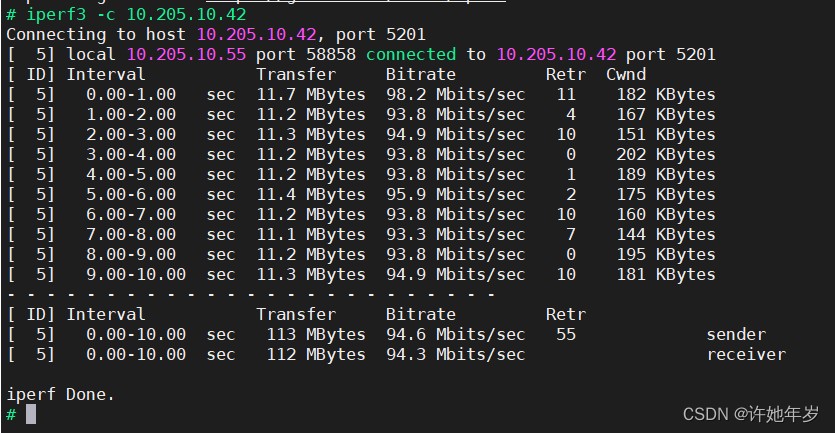Click the 95.9 Mbits/sec bitrate value
835x433 pixels.
[455, 194]
